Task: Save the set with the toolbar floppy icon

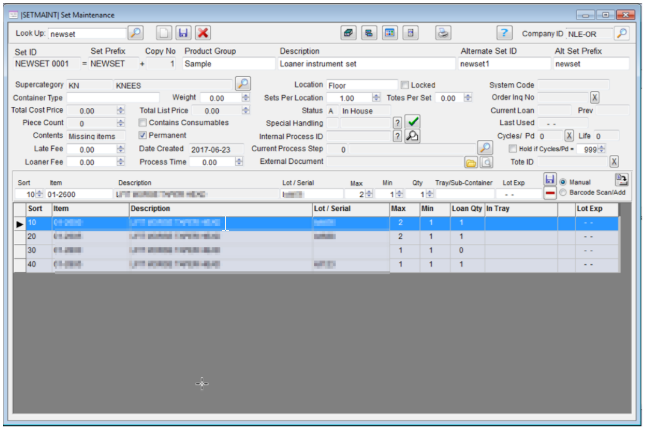Action: click(184, 34)
